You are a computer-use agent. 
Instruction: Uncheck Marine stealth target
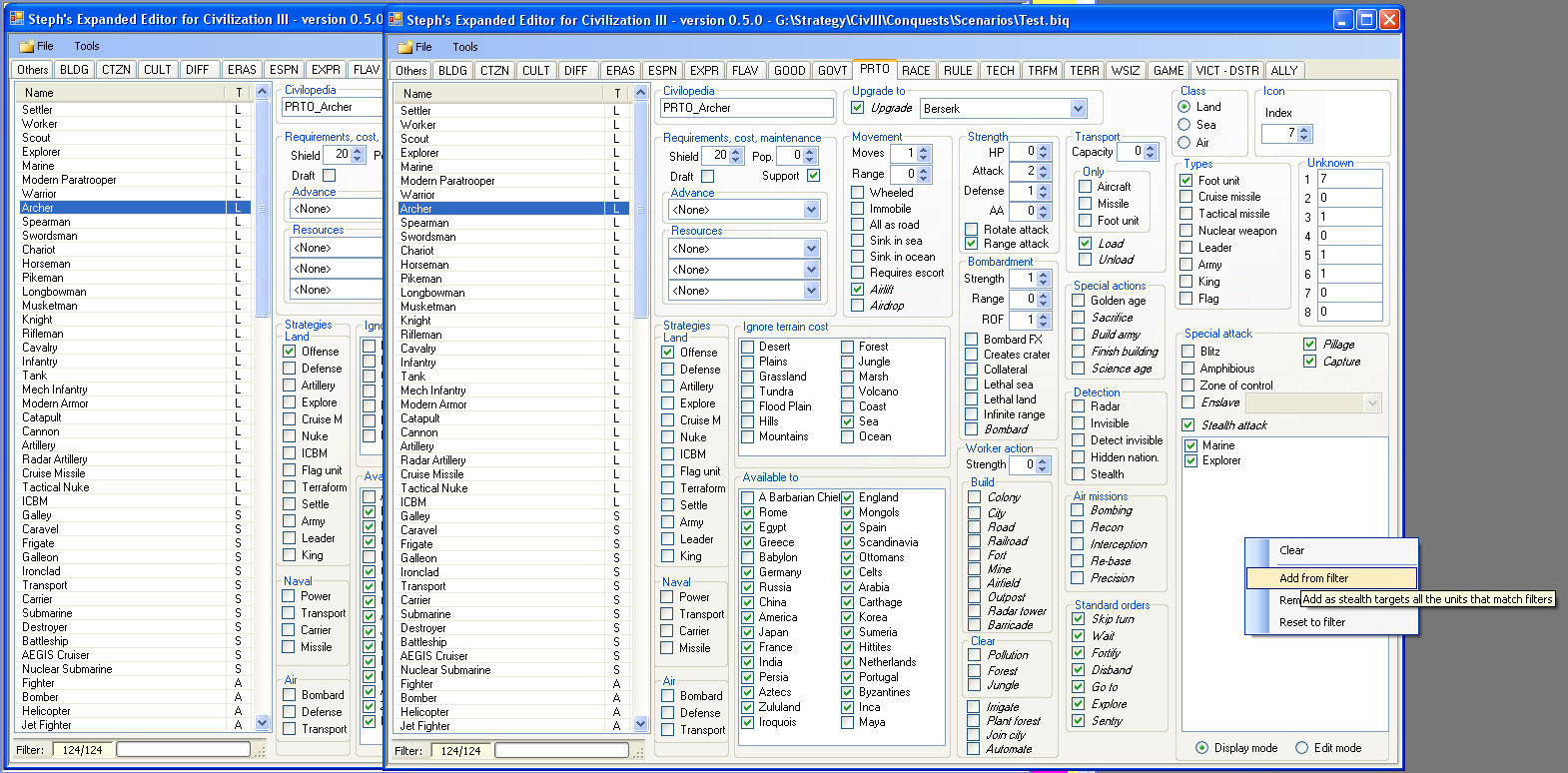pos(1191,445)
